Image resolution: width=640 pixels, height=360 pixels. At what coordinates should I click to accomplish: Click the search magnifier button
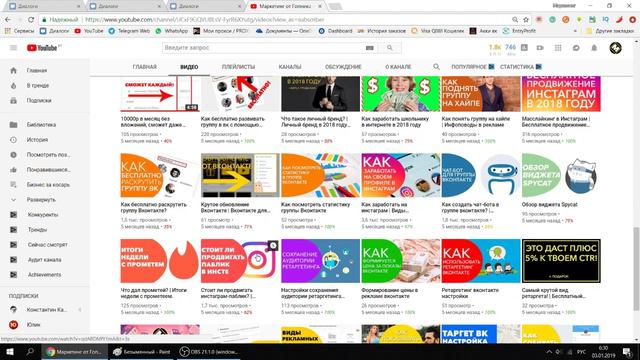click(x=390, y=48)
